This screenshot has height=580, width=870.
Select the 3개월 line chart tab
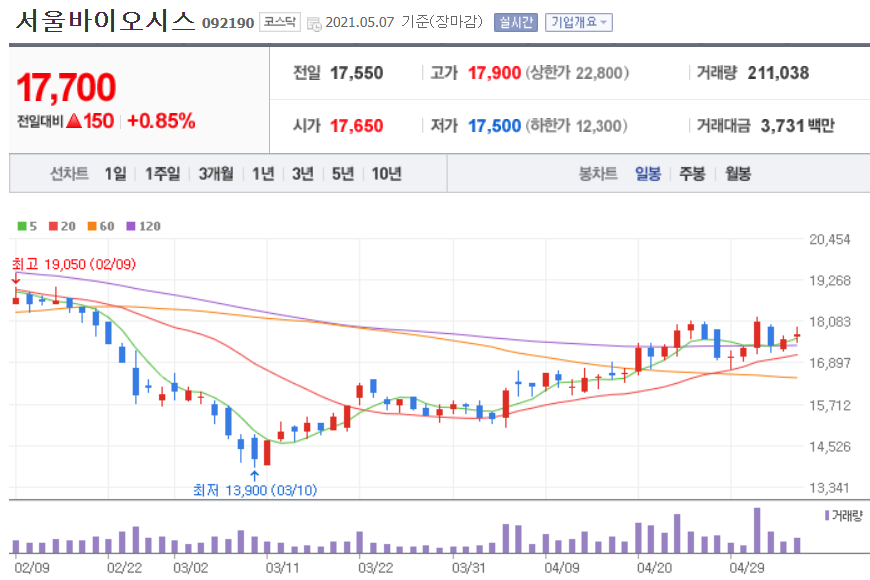[216, 174]
